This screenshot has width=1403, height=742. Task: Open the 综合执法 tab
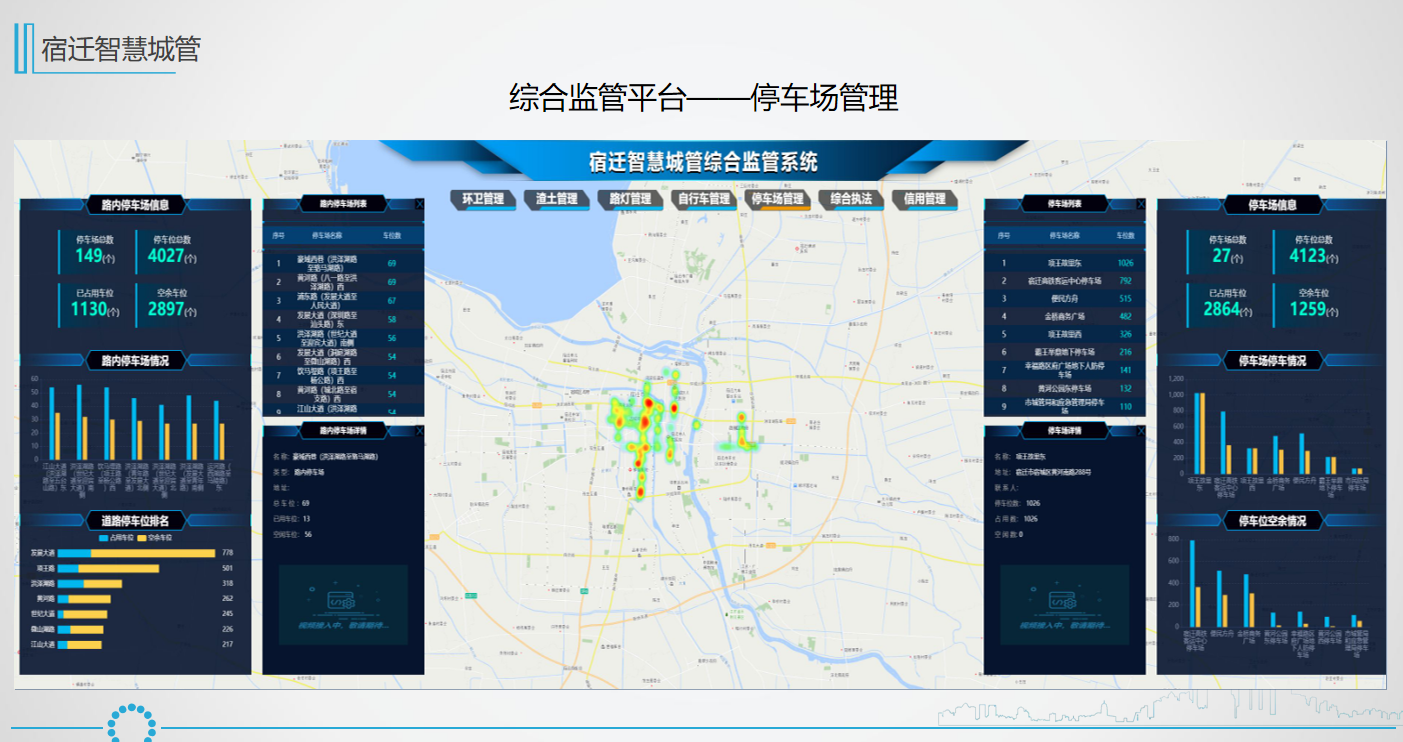click(x=851, y=199)
